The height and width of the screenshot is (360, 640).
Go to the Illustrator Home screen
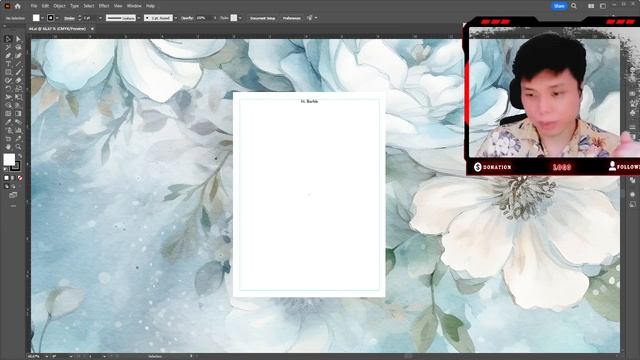(x=18, y=6)
